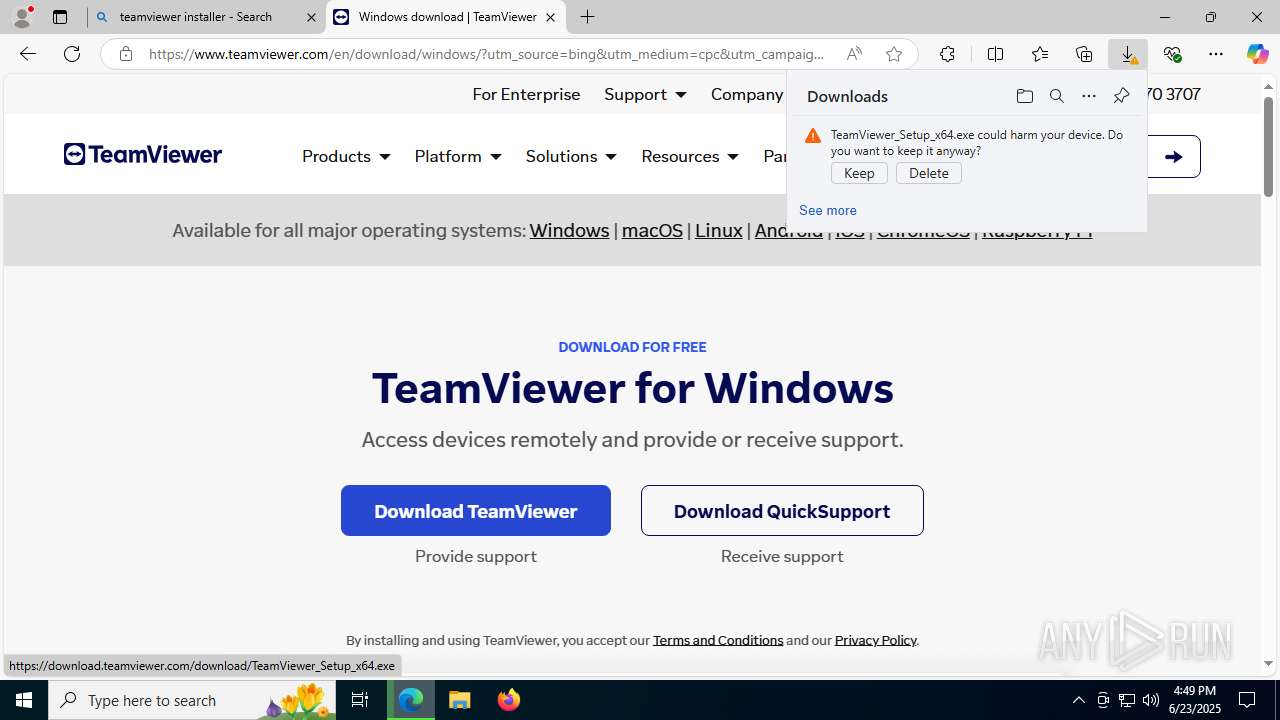Show hidden system tray icons
This screenshot has height=720, width=1280.
[x=1078, y=700]
